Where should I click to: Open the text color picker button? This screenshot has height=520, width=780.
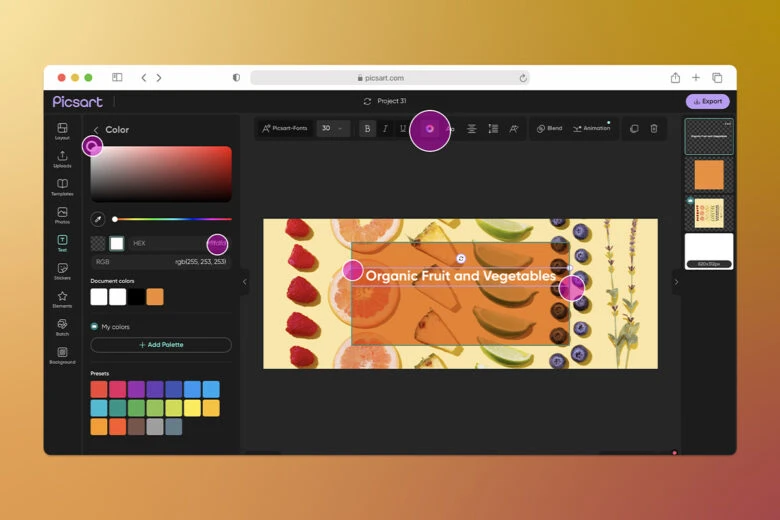point(429,129)
